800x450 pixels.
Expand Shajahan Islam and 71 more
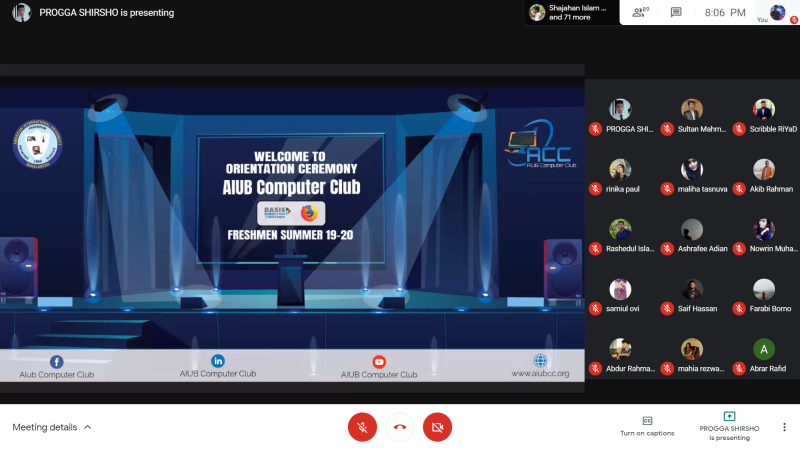[571, 12]
